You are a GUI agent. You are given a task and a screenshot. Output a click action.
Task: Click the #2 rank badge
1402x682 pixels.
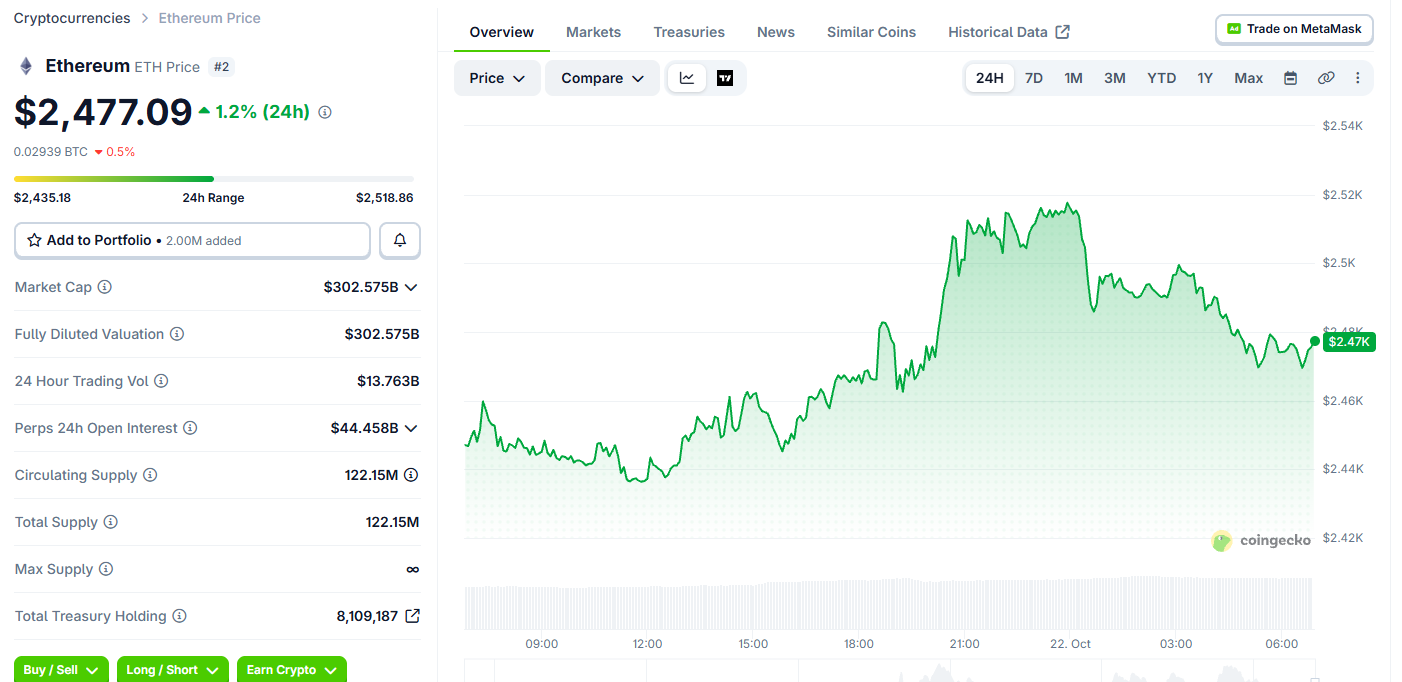pos(222,67)
